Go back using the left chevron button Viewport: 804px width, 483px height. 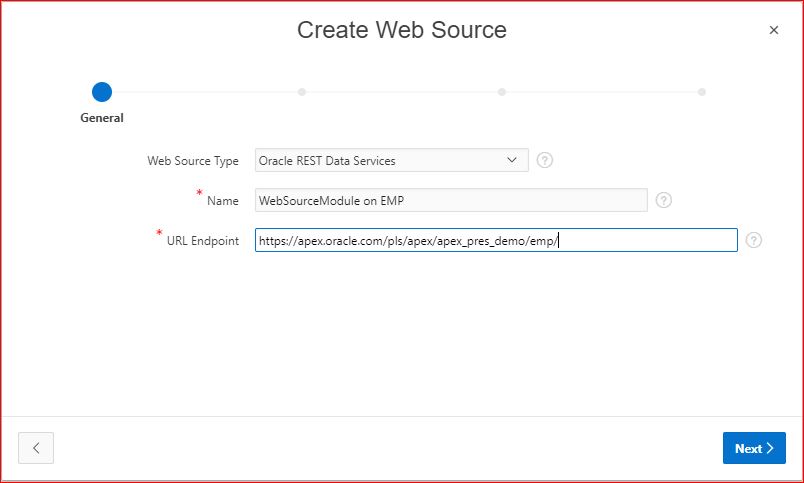click(36, 448)
